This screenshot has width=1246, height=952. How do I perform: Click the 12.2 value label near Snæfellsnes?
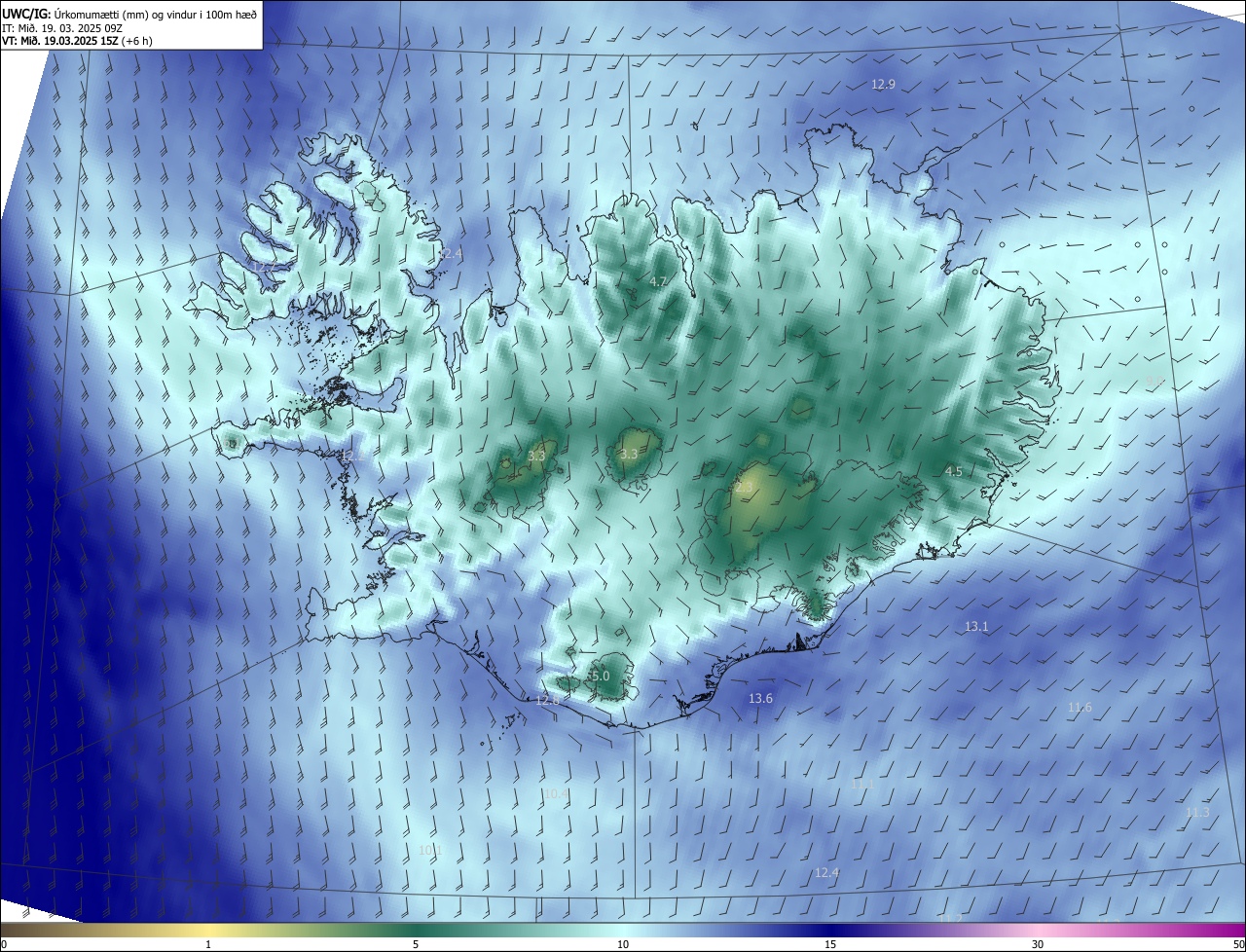[x=351, y=456]
